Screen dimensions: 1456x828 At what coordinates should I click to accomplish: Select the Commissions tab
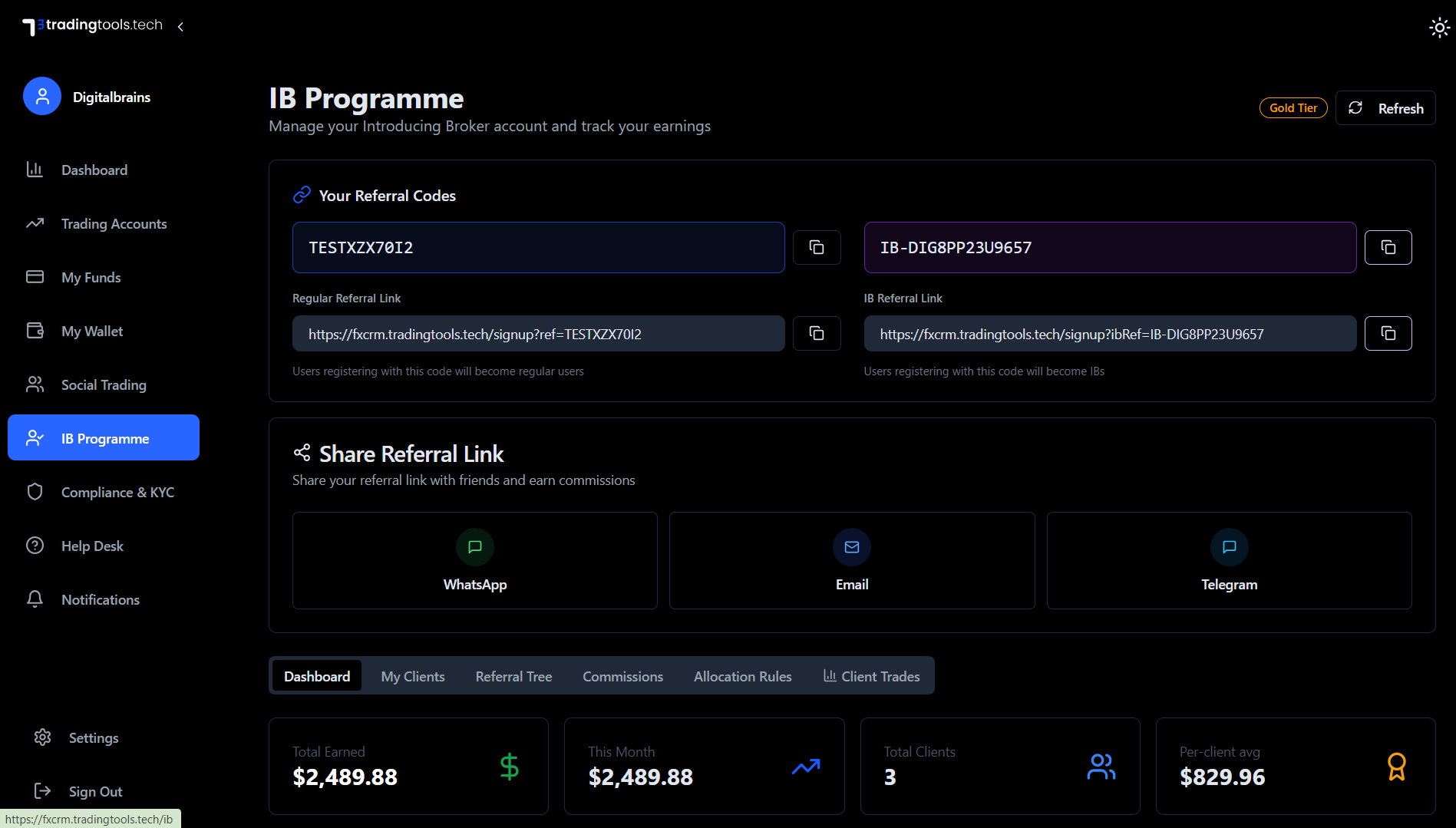pyautogui.click(x=622, y=676)
